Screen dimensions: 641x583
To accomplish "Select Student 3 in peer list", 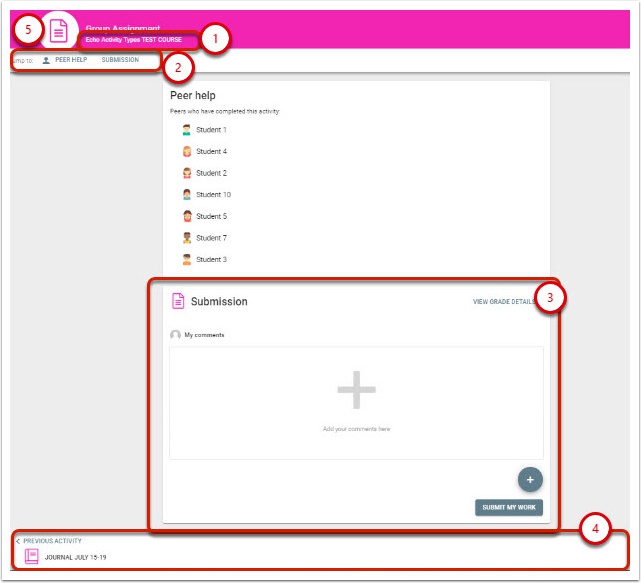I will (x=211, y=260).
